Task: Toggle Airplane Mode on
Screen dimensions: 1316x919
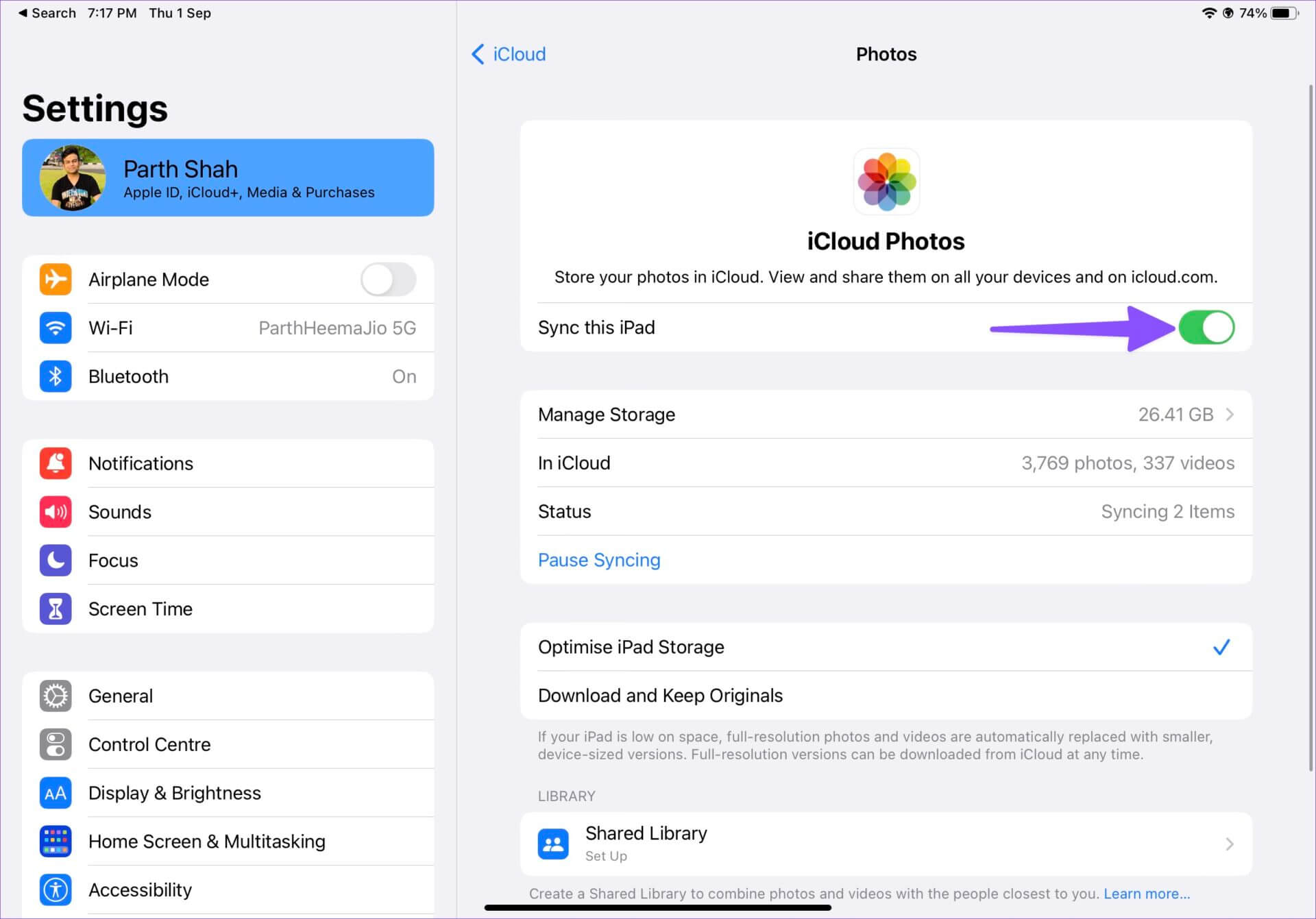Action: tap(393, 280)
